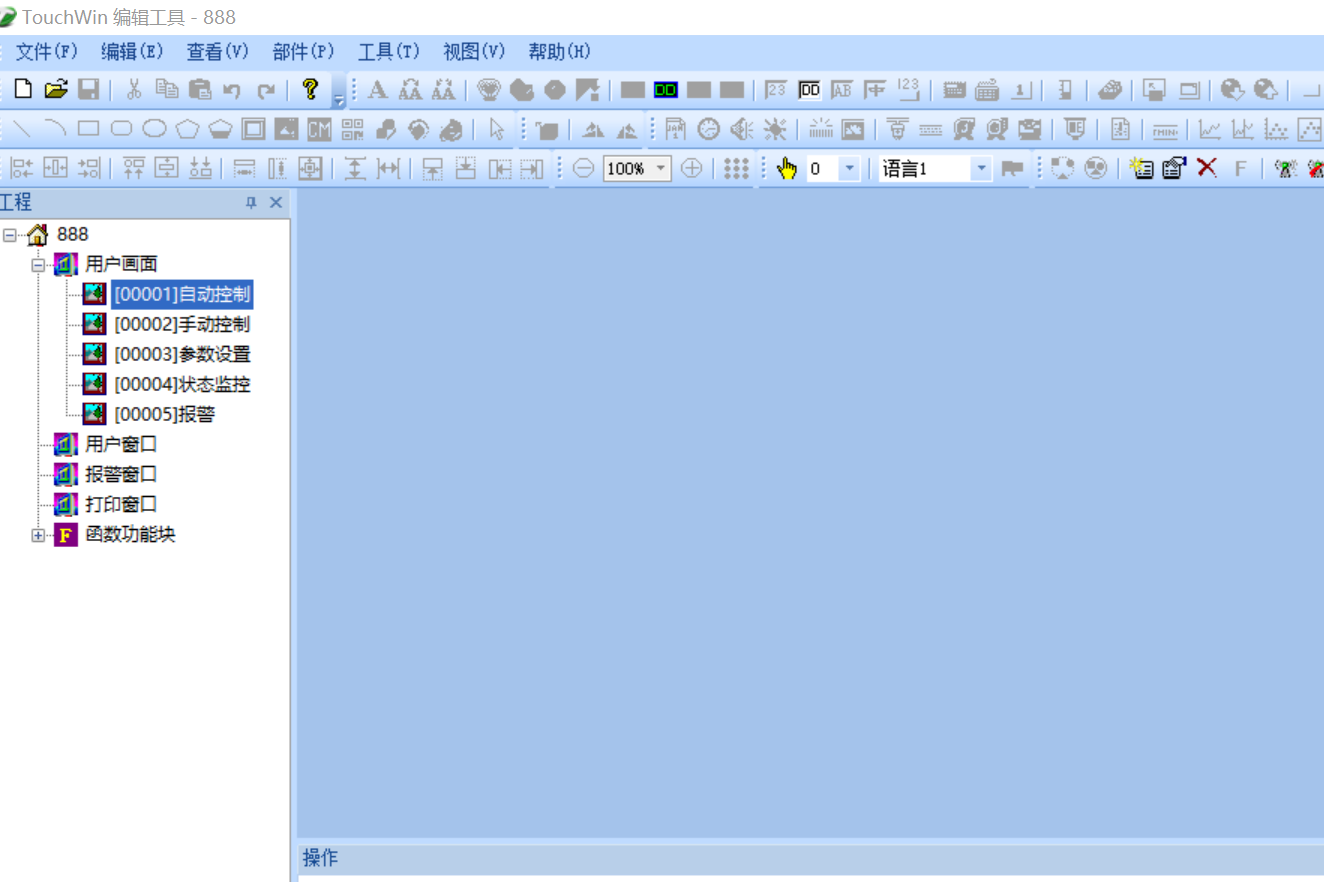
Task: Click the Open folder icon
Action: pyautogui.click(x=56, y=90)
